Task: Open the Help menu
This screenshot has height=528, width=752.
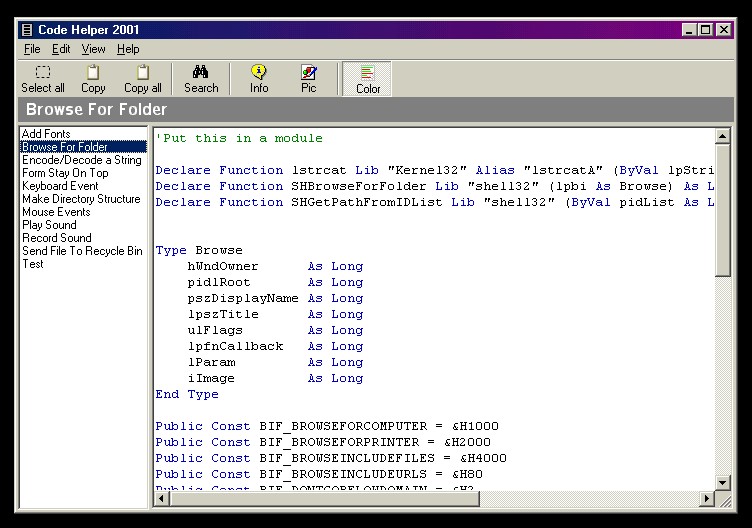Action: (x=128, y=49)
